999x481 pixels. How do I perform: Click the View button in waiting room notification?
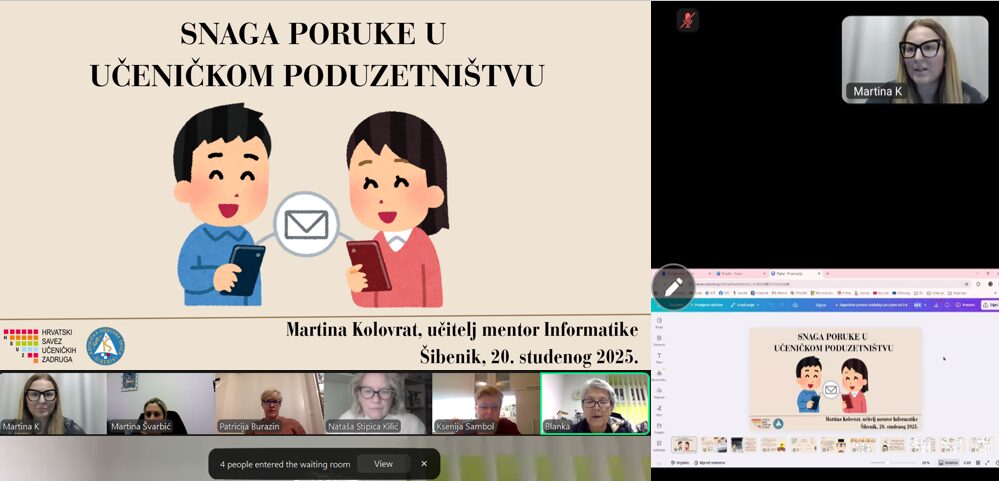[x=383, y=464]
